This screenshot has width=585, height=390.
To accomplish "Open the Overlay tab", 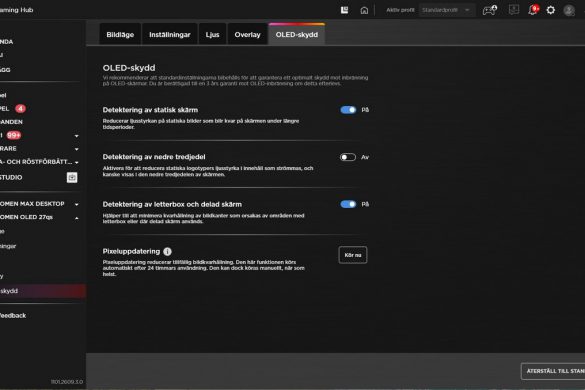I will coord(247,35).
